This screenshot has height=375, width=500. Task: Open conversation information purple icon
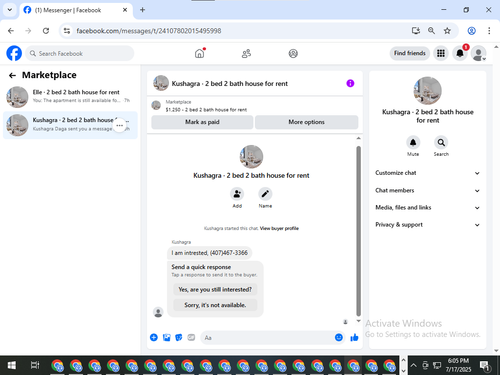[x=350, y=83]
